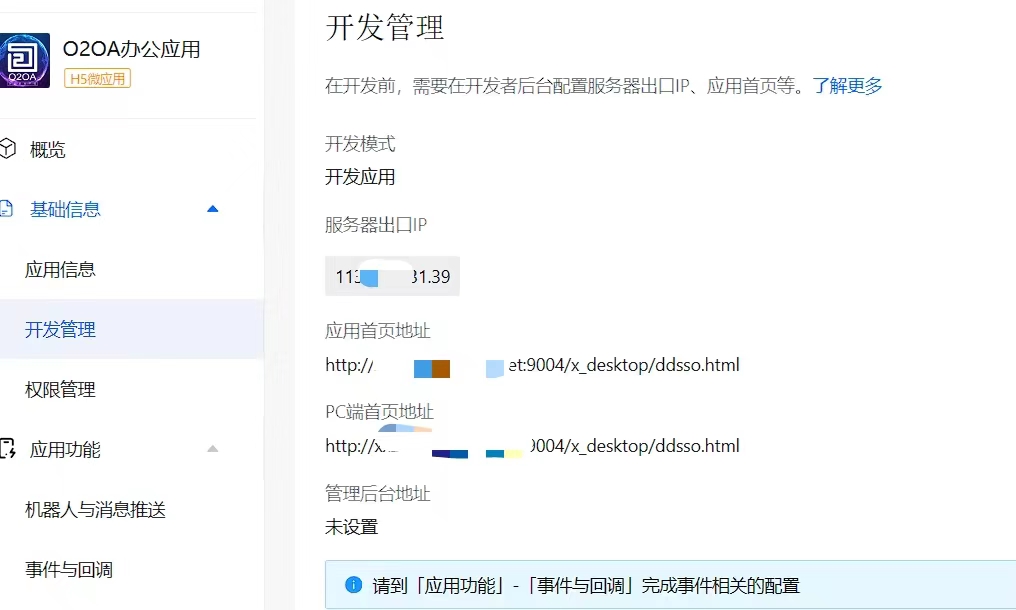
Task: Open the 事件与回调 submenu item
Action: (x=69, y=570)
